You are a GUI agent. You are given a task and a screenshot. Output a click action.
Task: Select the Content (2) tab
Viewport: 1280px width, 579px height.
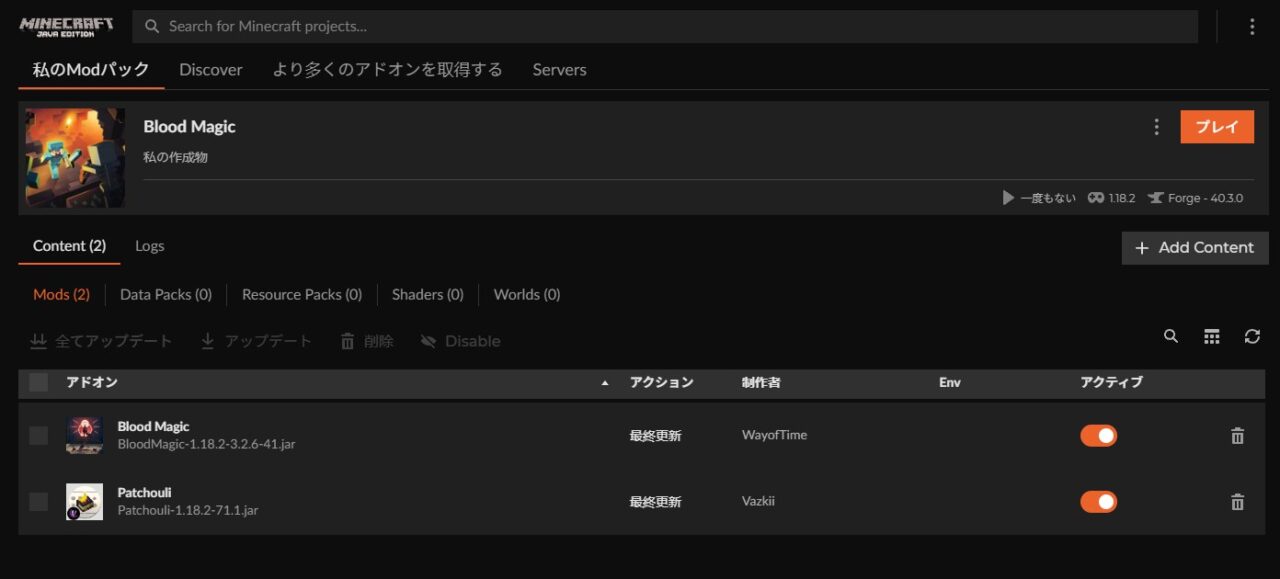coord(69,246)
